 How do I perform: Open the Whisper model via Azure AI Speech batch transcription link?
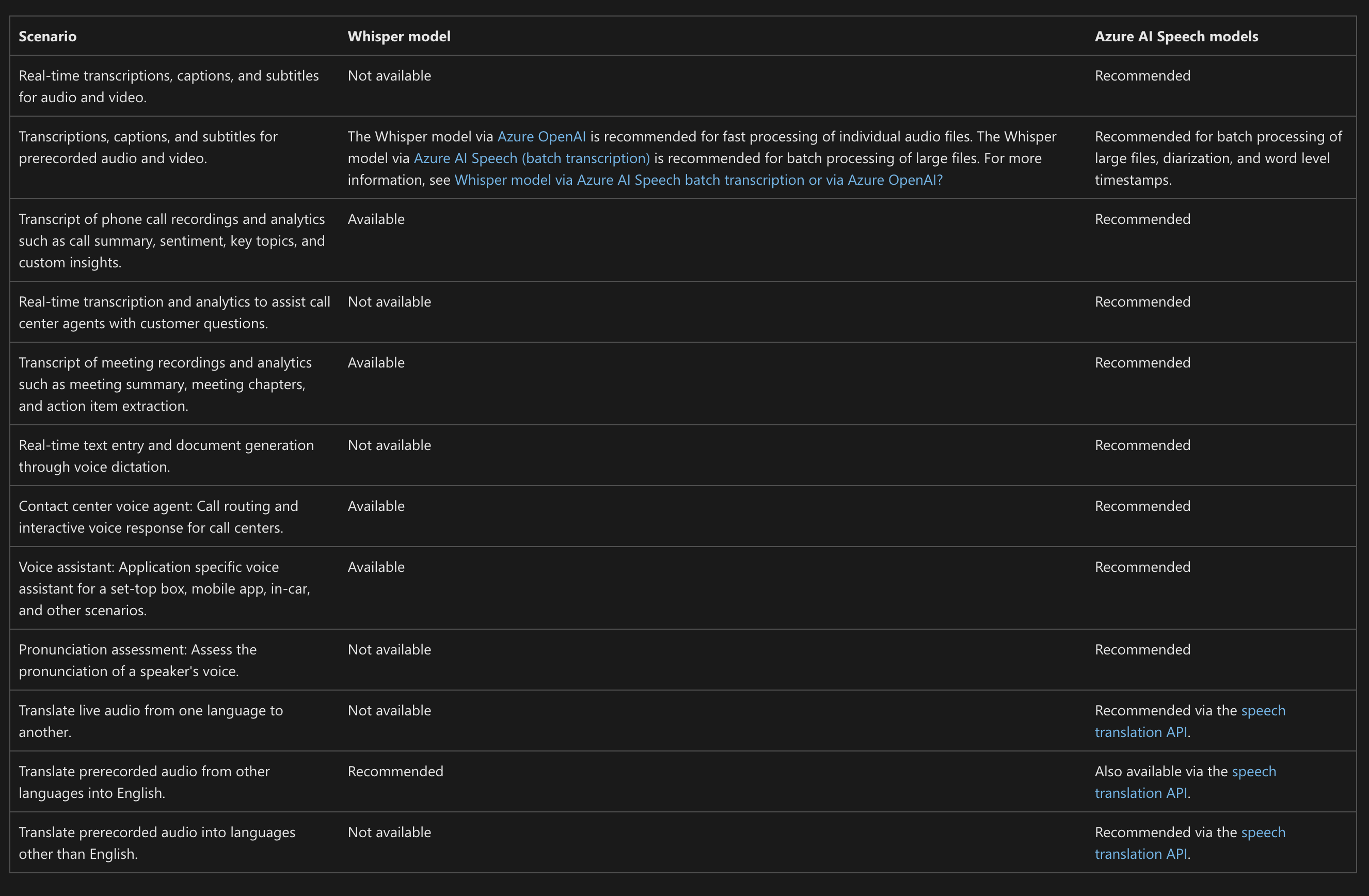(x=698, y=181)
